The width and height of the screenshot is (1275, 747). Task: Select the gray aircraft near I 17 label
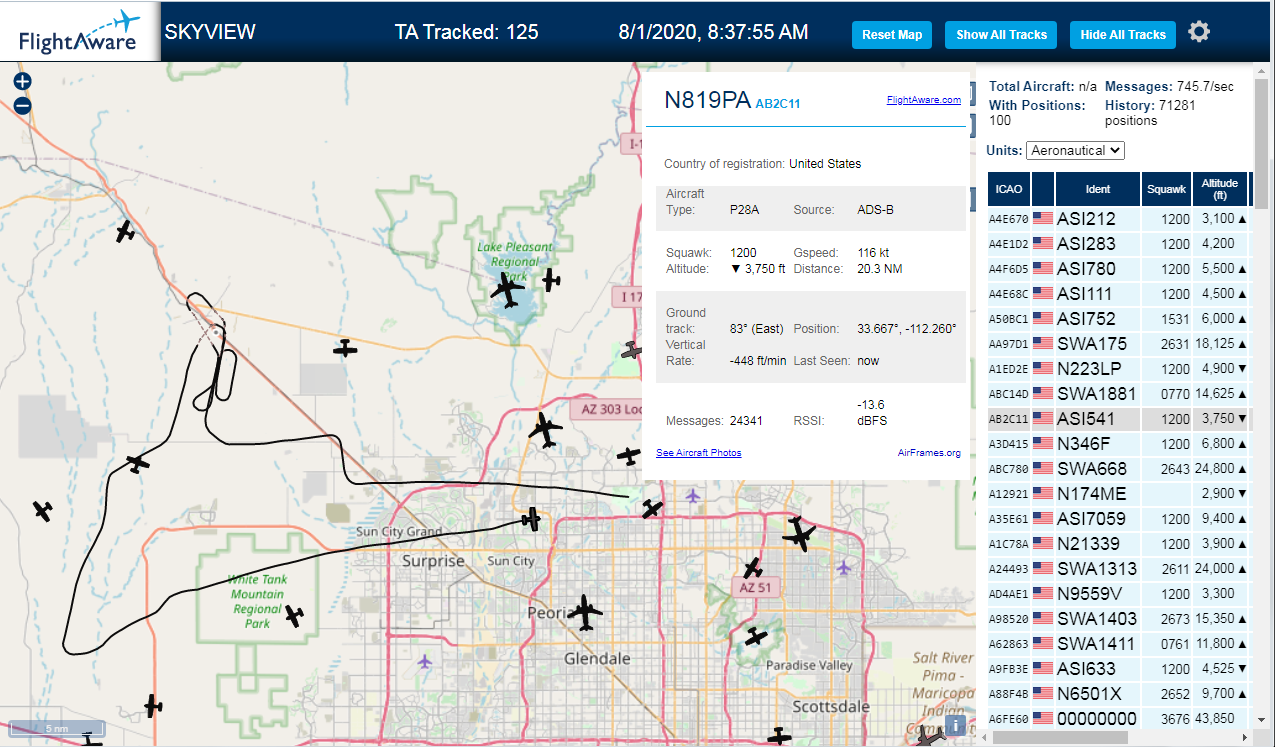(630, 350)
